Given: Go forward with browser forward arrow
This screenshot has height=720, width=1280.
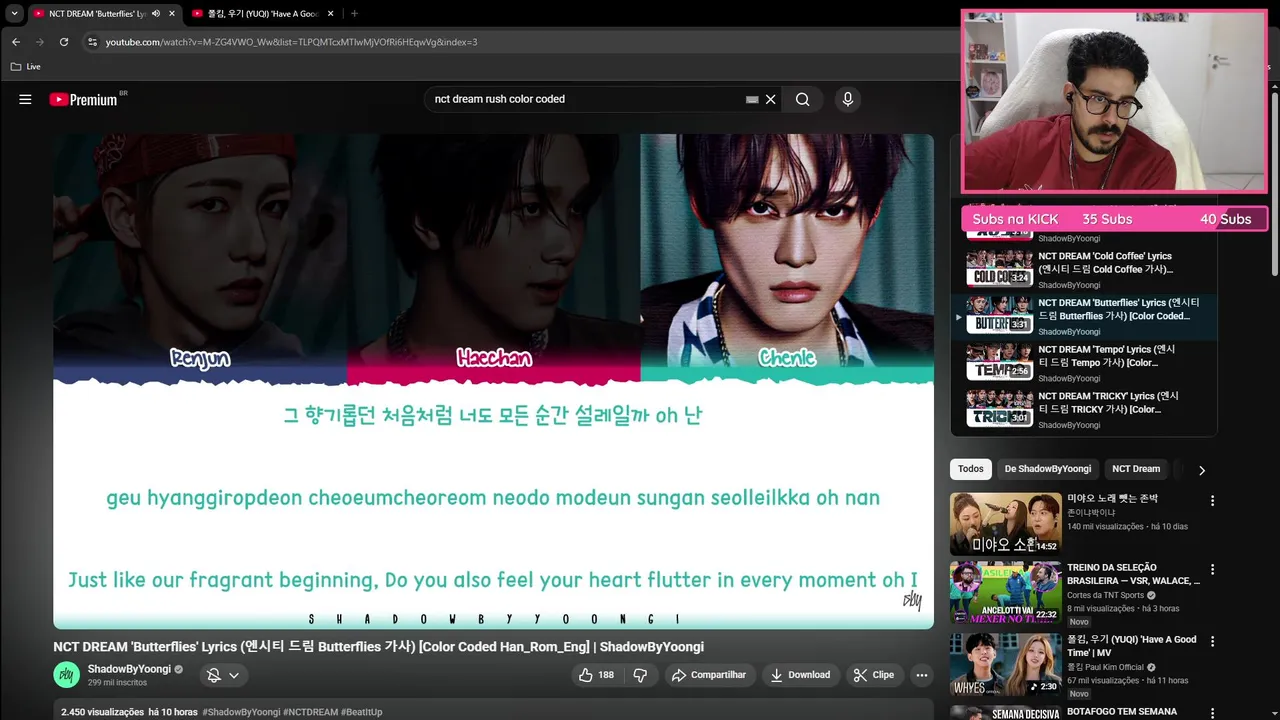Looking at the screenshot, I should (40, 42).
